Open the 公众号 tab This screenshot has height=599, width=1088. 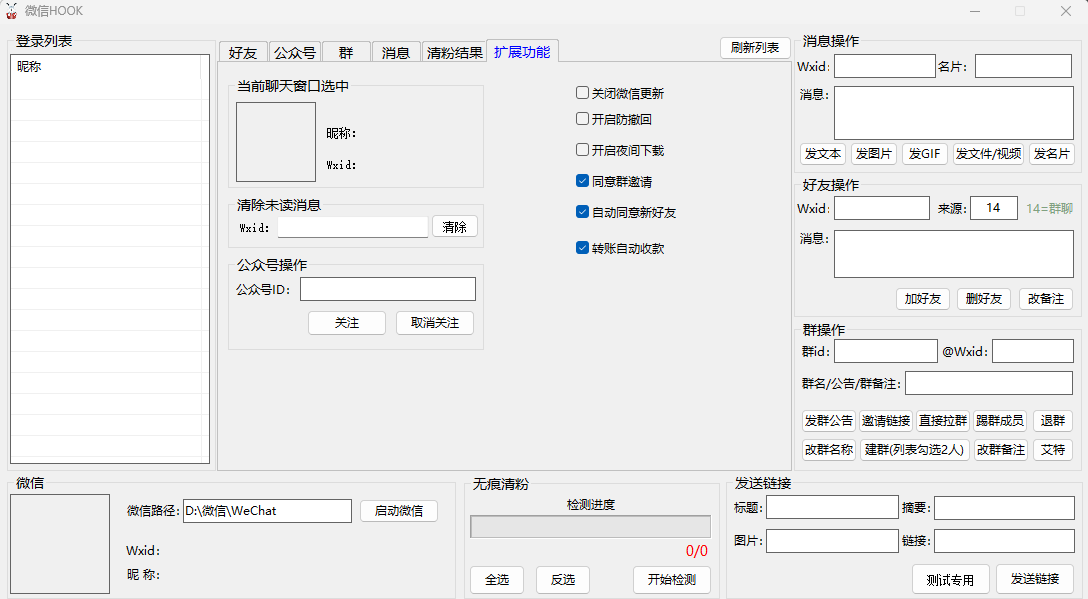[x=295, y=53]
